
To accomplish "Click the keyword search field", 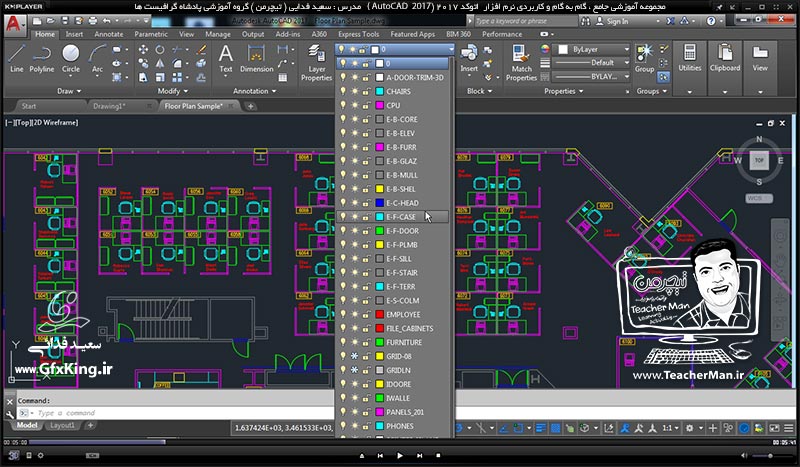I will (x=526, y=21).
